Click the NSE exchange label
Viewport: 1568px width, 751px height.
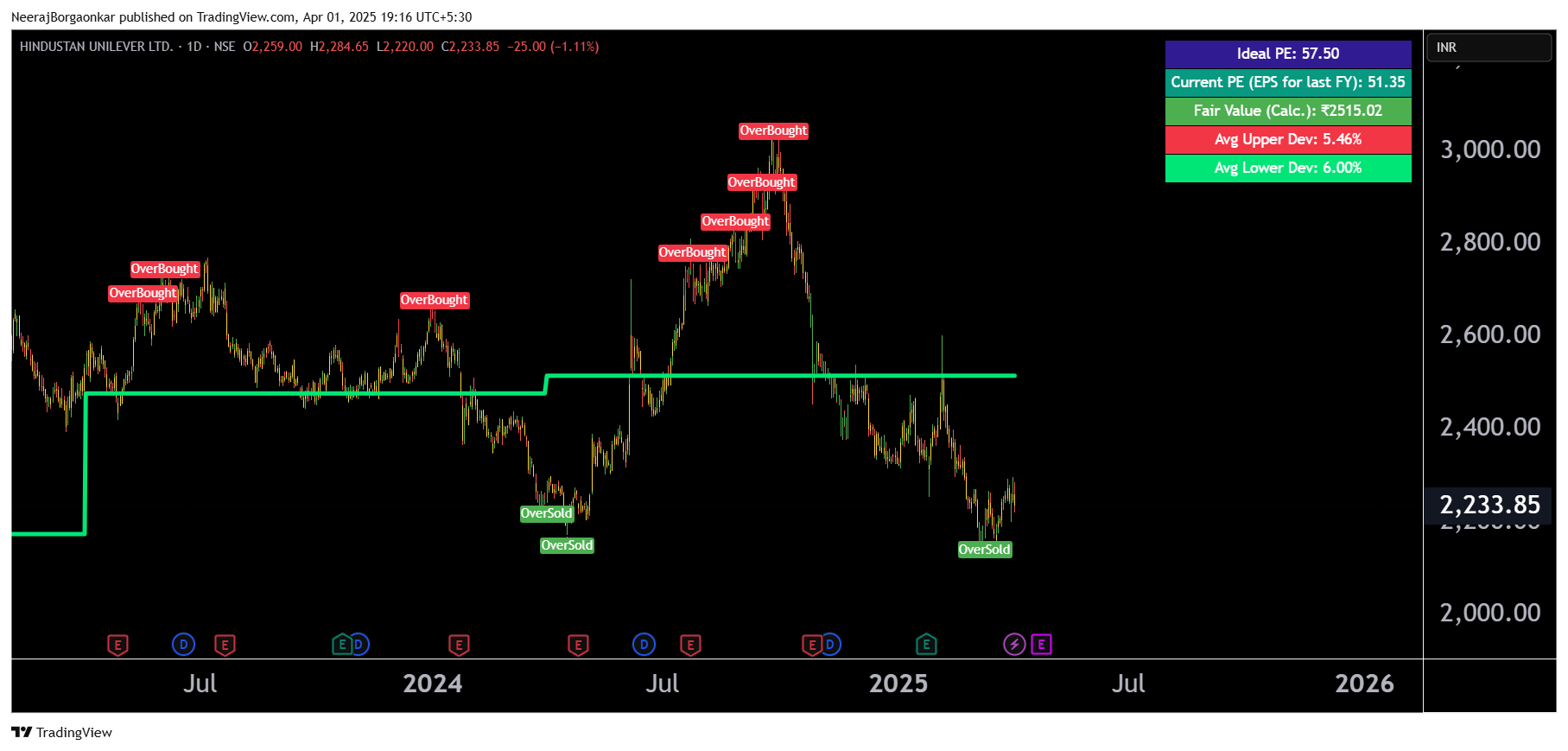click(225, 47)
